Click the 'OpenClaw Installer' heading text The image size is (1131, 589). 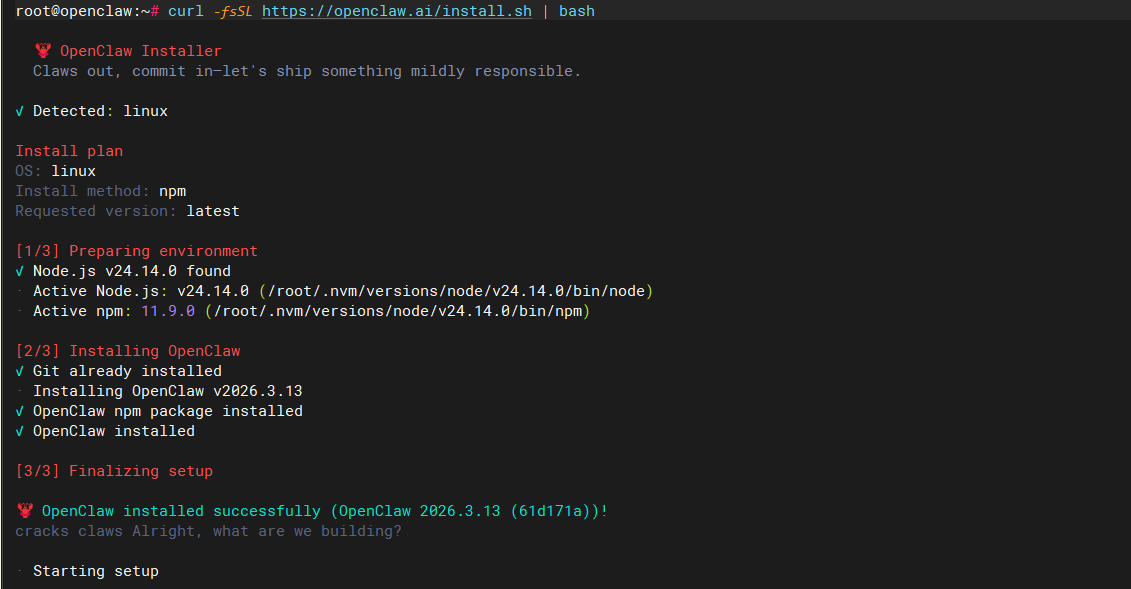pyautogui.click(x=141, y=51)
